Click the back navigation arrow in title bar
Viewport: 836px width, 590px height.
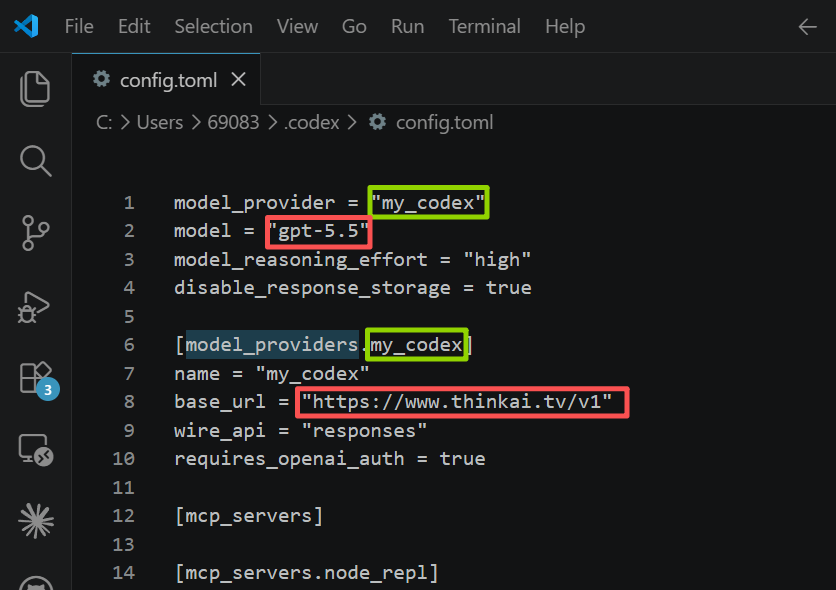[807, 26]
